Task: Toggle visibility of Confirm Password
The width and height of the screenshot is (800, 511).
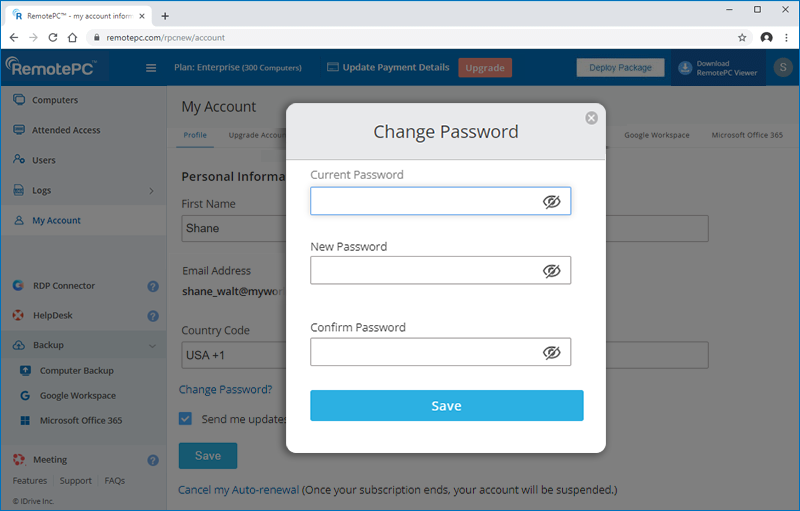Action: pyautogui.click(x=551, y=352)
